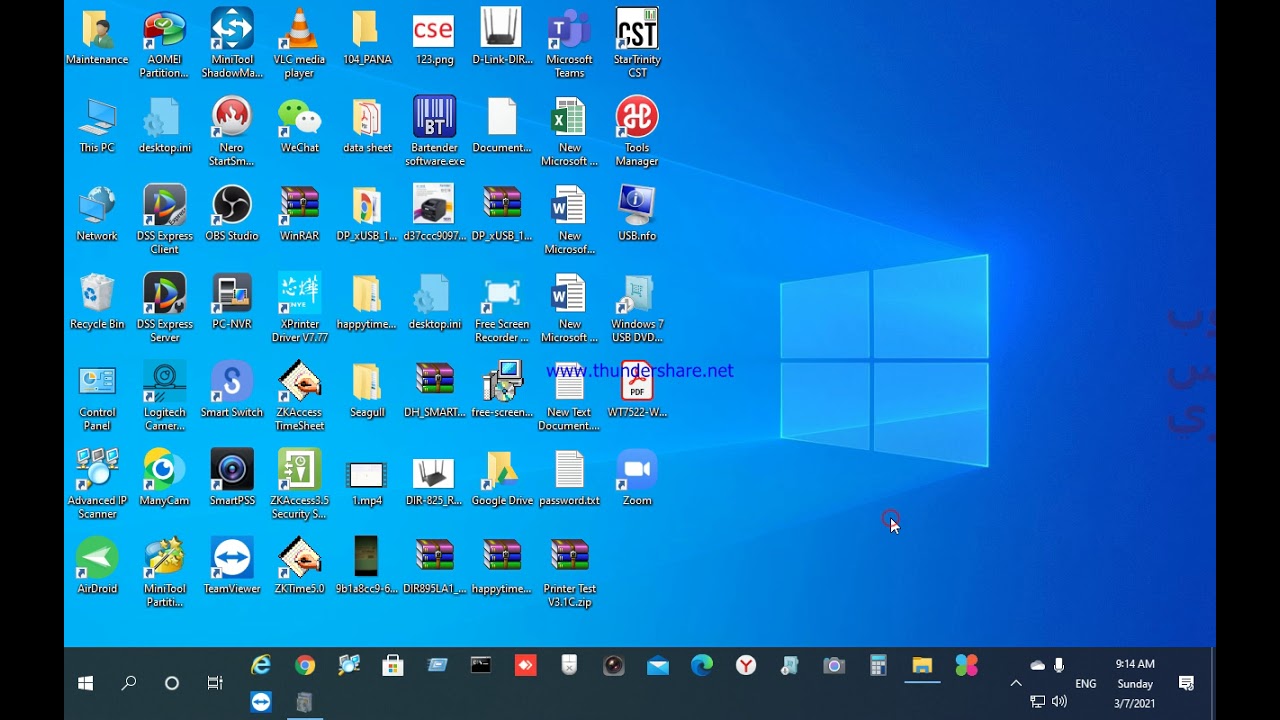
Task: Open TeamViewer desktop shortcut
Action: coord(232,566)
